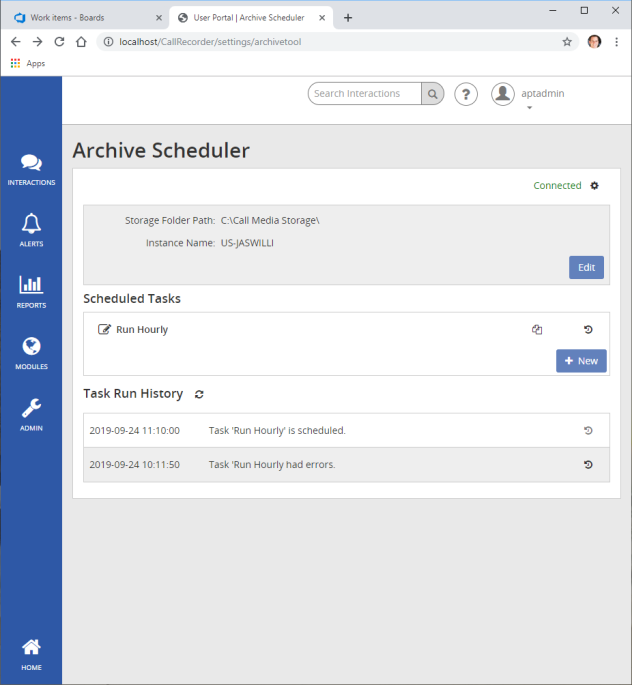The width and height of the screenshot is (632, 685).
Task: Edit the Run Hourly scheduled task
Action: pyautogui.click(x=104, y=329)
